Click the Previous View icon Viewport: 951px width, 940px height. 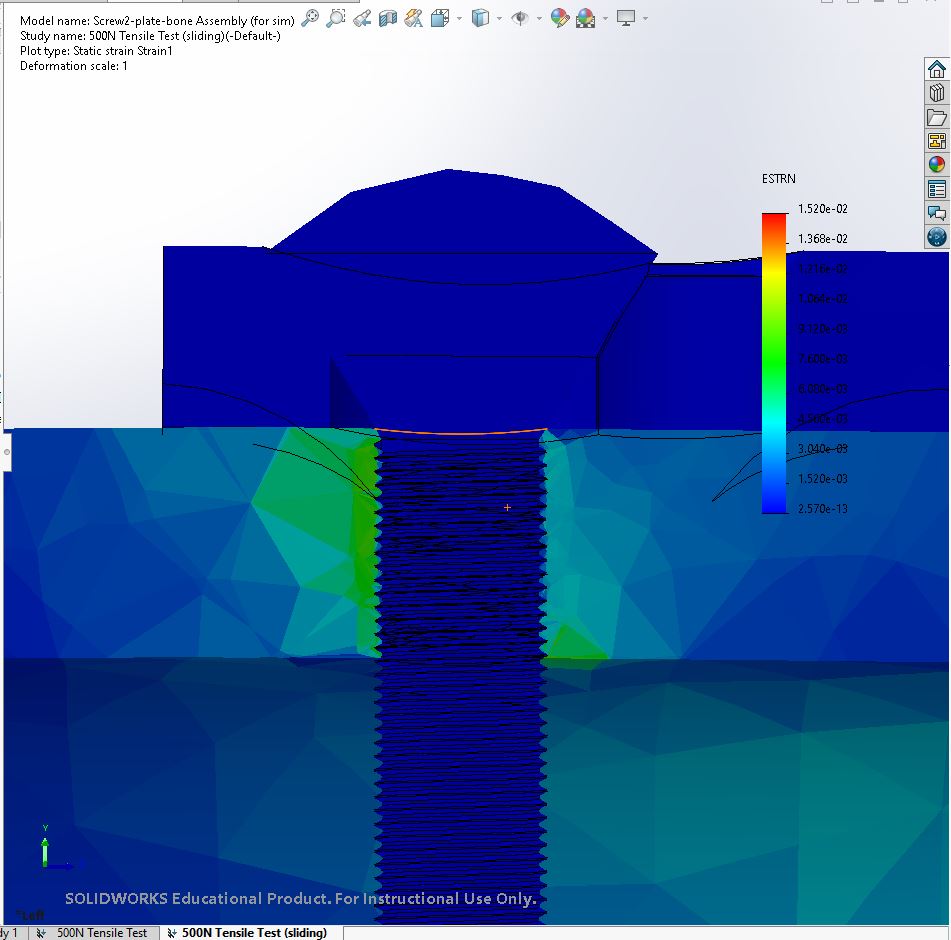[x=362, y=18]
